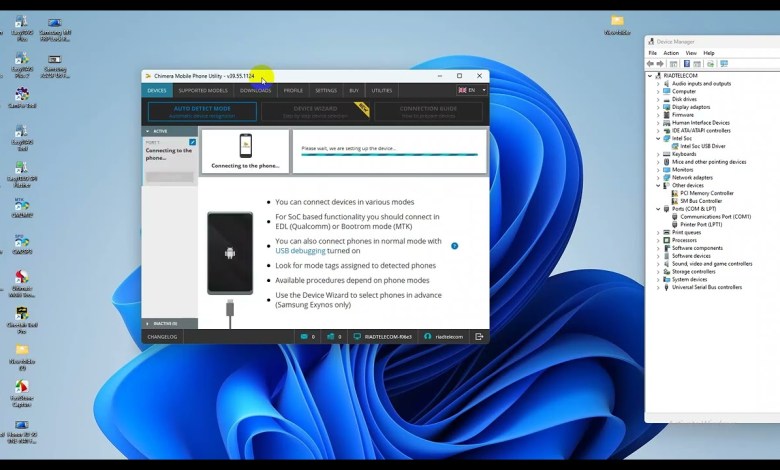Image resolution: width=780 pixels, height=470 pixels.
Task: Open the EN language dropdown in Chimera
Action: click(472, 90)
